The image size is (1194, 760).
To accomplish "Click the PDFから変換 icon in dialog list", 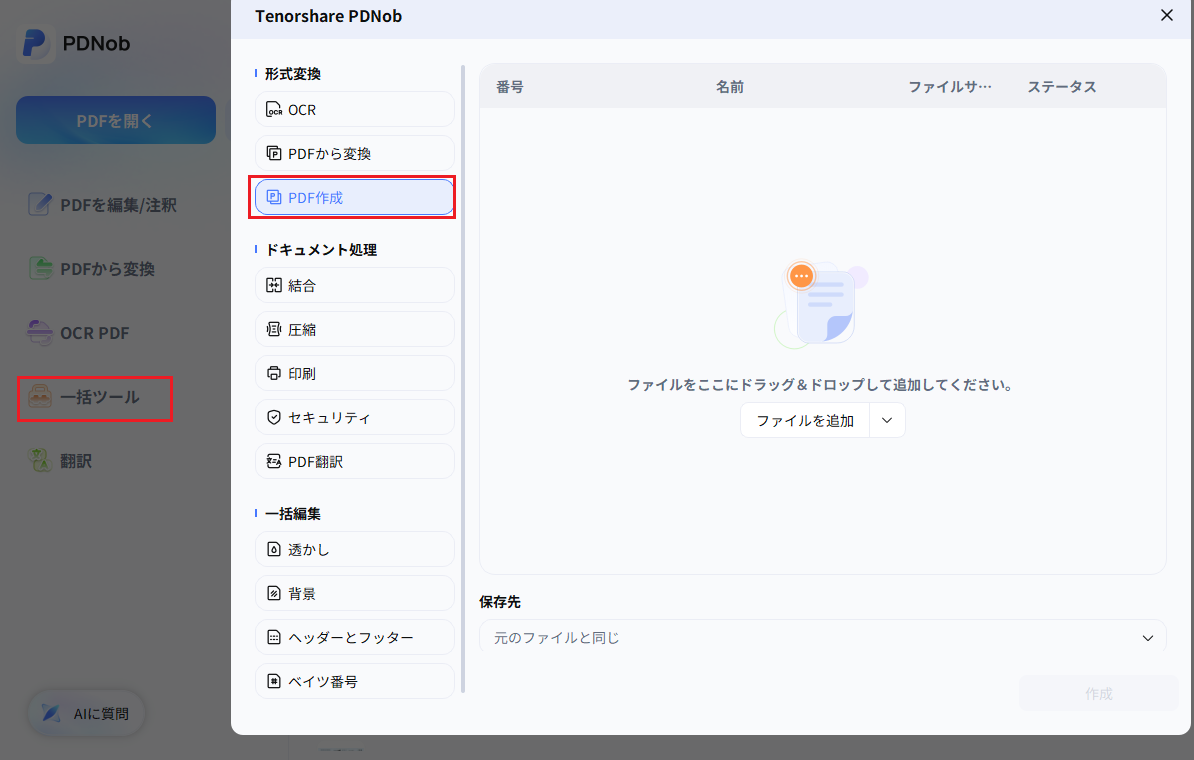I will (273, 153).
